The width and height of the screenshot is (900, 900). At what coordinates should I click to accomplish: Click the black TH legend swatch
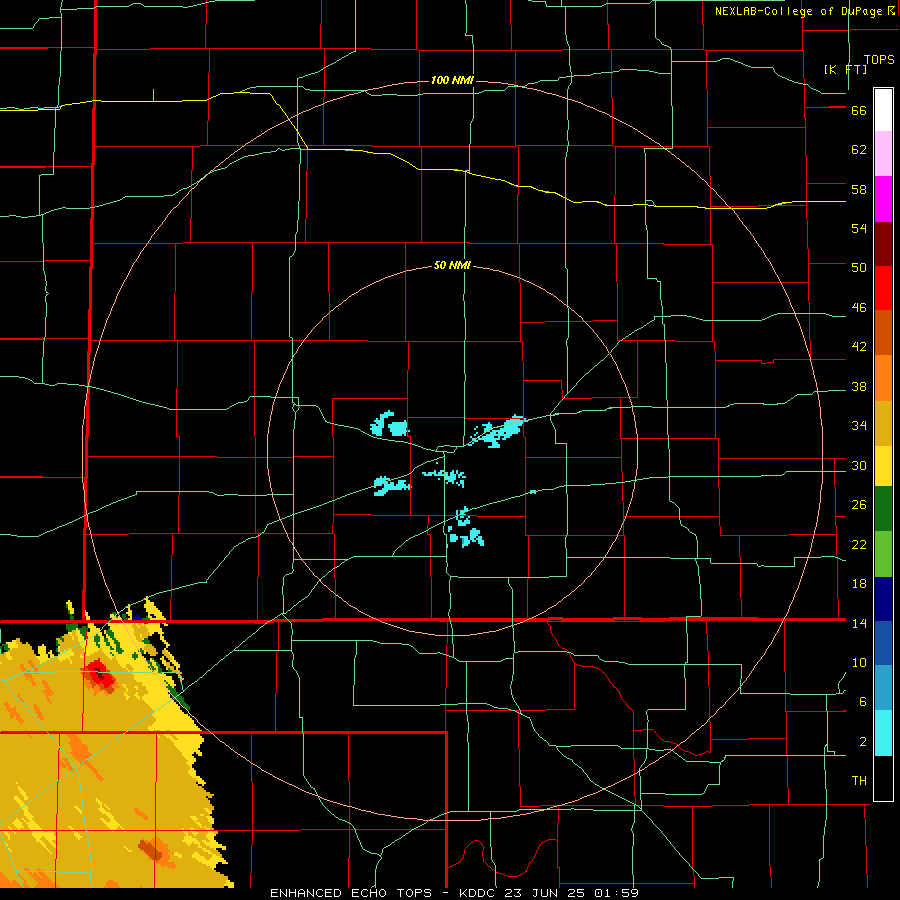point(883,778)
